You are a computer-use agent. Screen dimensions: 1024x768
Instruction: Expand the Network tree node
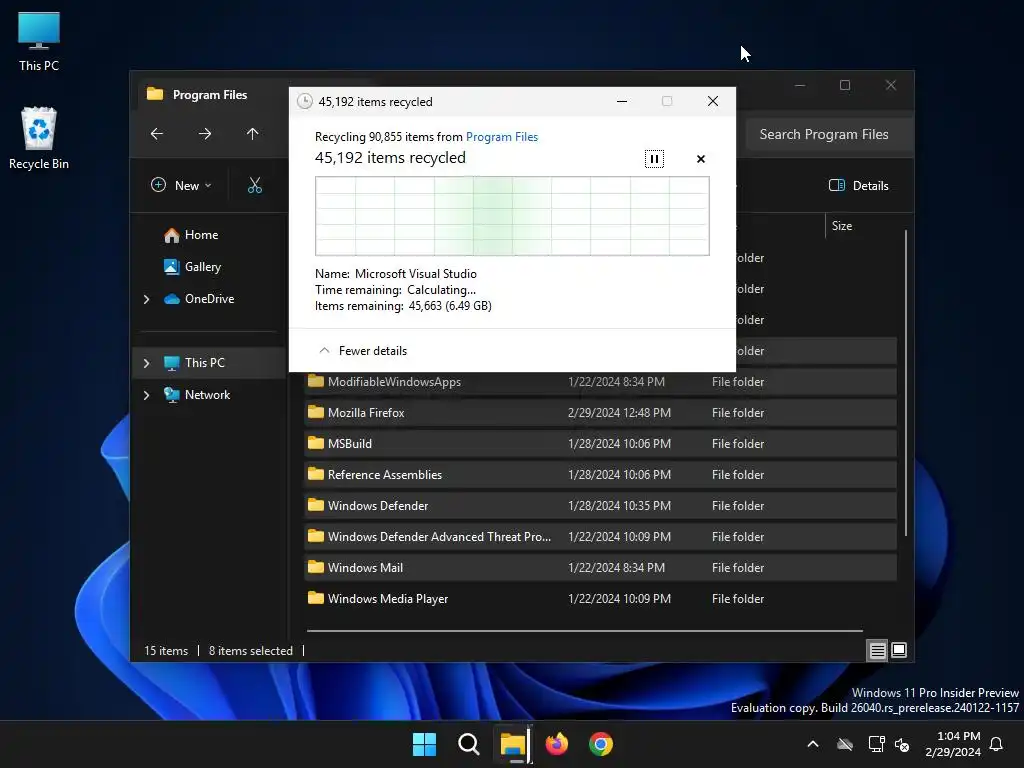pos(147,395)
